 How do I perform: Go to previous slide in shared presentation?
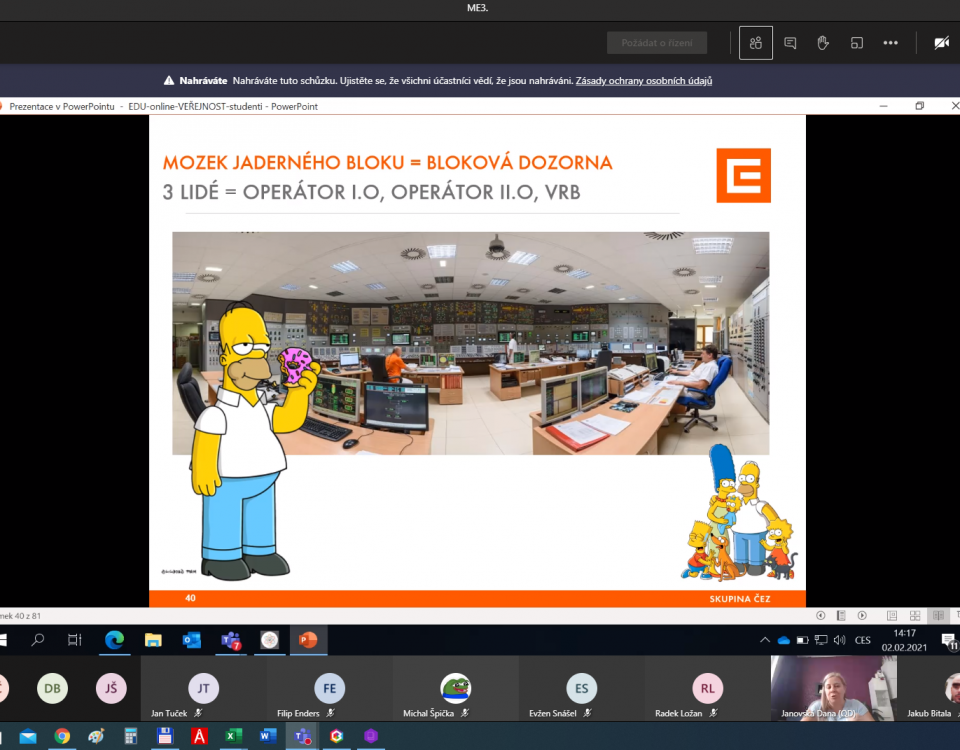click(x=820, y=615)
